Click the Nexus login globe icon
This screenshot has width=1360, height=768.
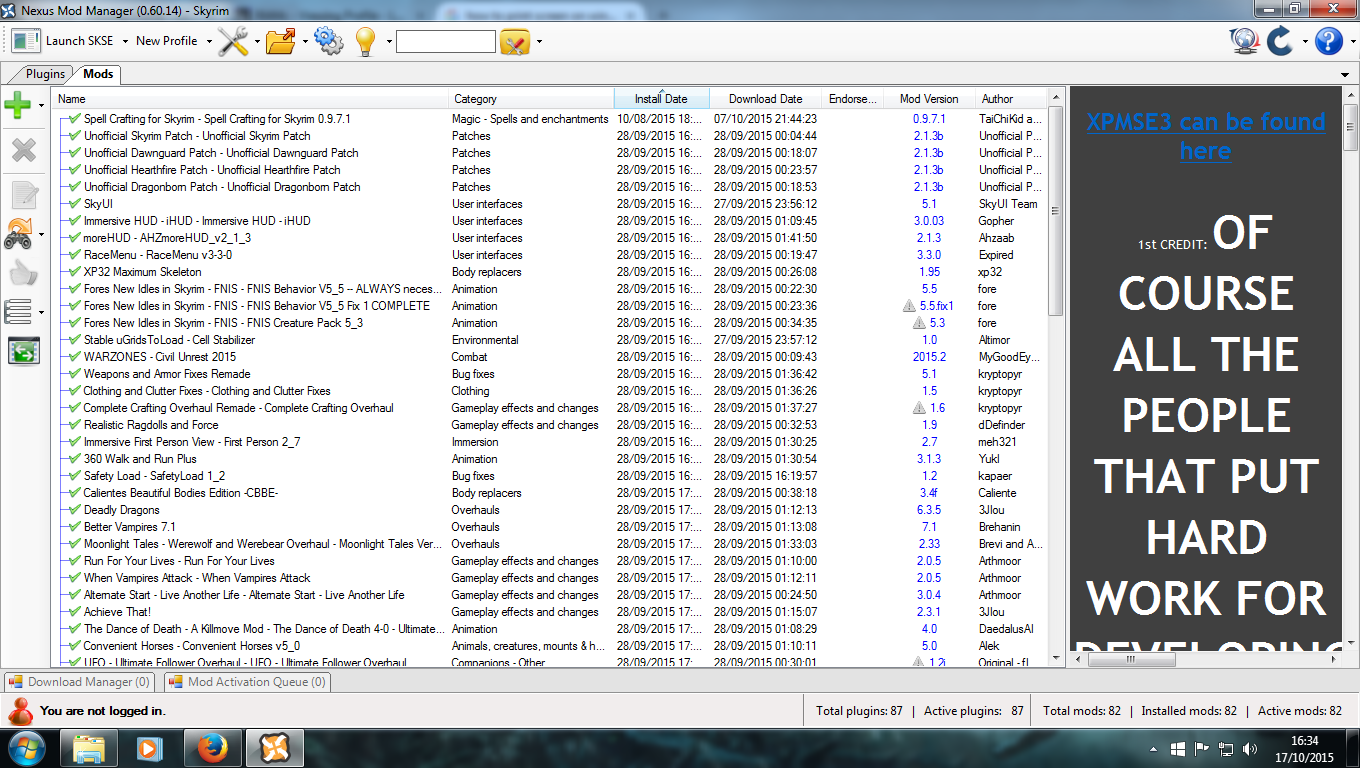tap(1244, 41)
